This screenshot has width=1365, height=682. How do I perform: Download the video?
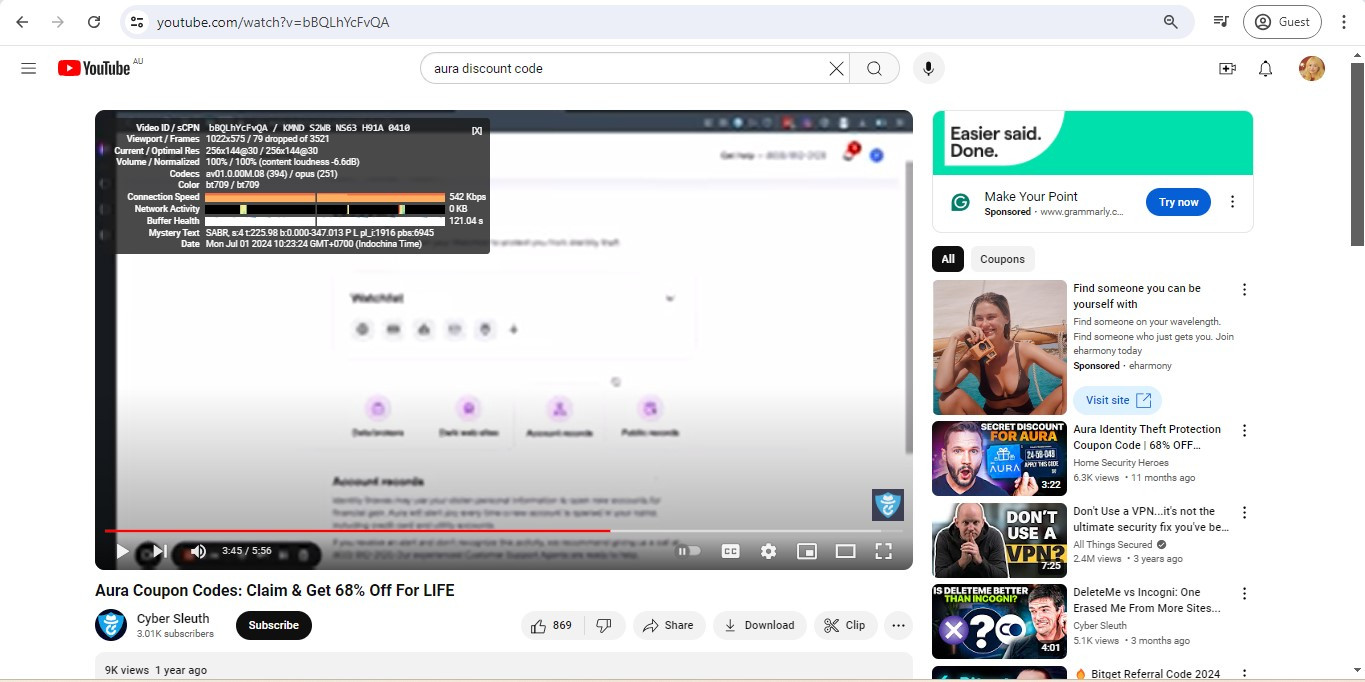(x=759, y=625)
